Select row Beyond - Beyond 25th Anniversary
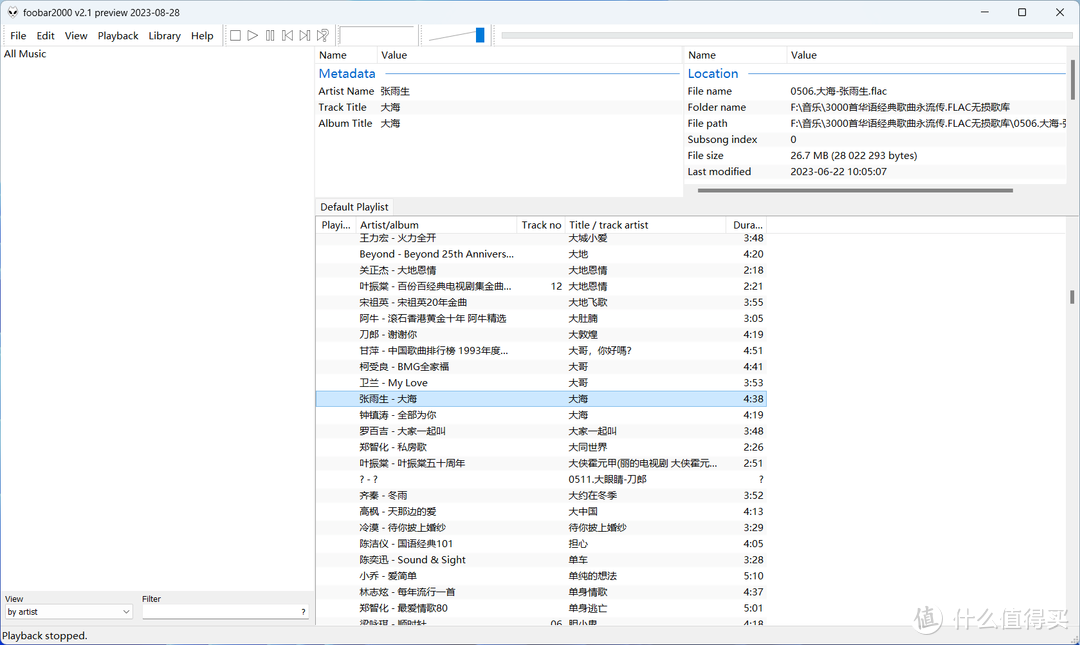Viewport: 1080px width, 645px height. pos(541,254)
